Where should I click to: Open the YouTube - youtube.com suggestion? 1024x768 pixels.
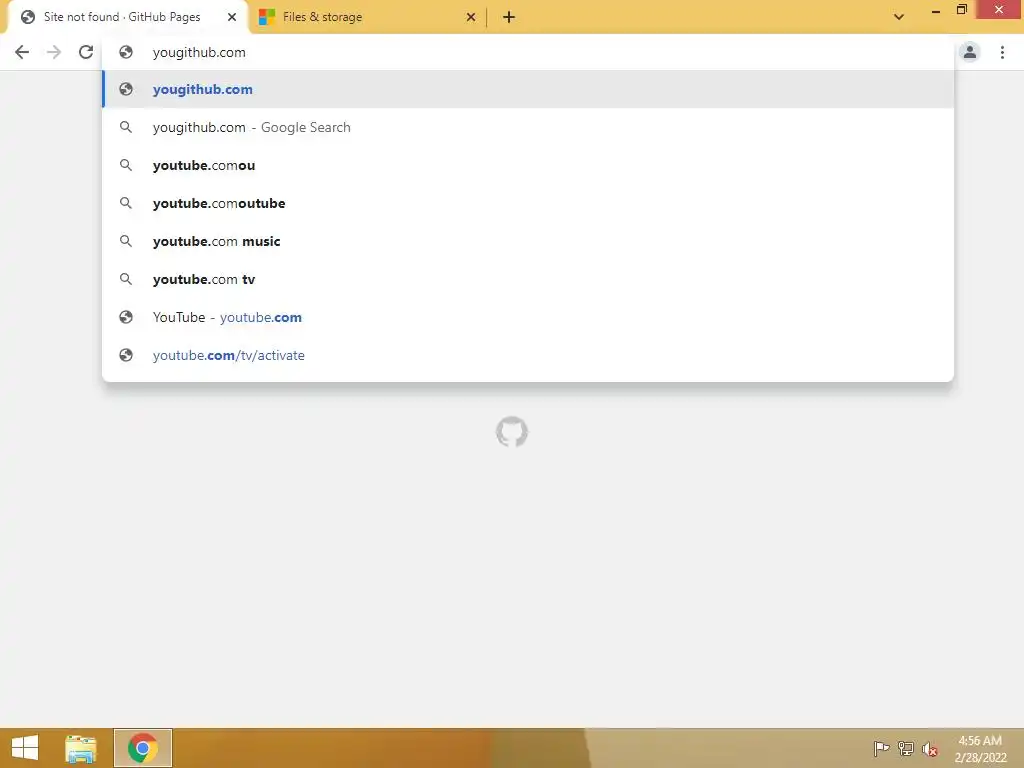[528, 317]
